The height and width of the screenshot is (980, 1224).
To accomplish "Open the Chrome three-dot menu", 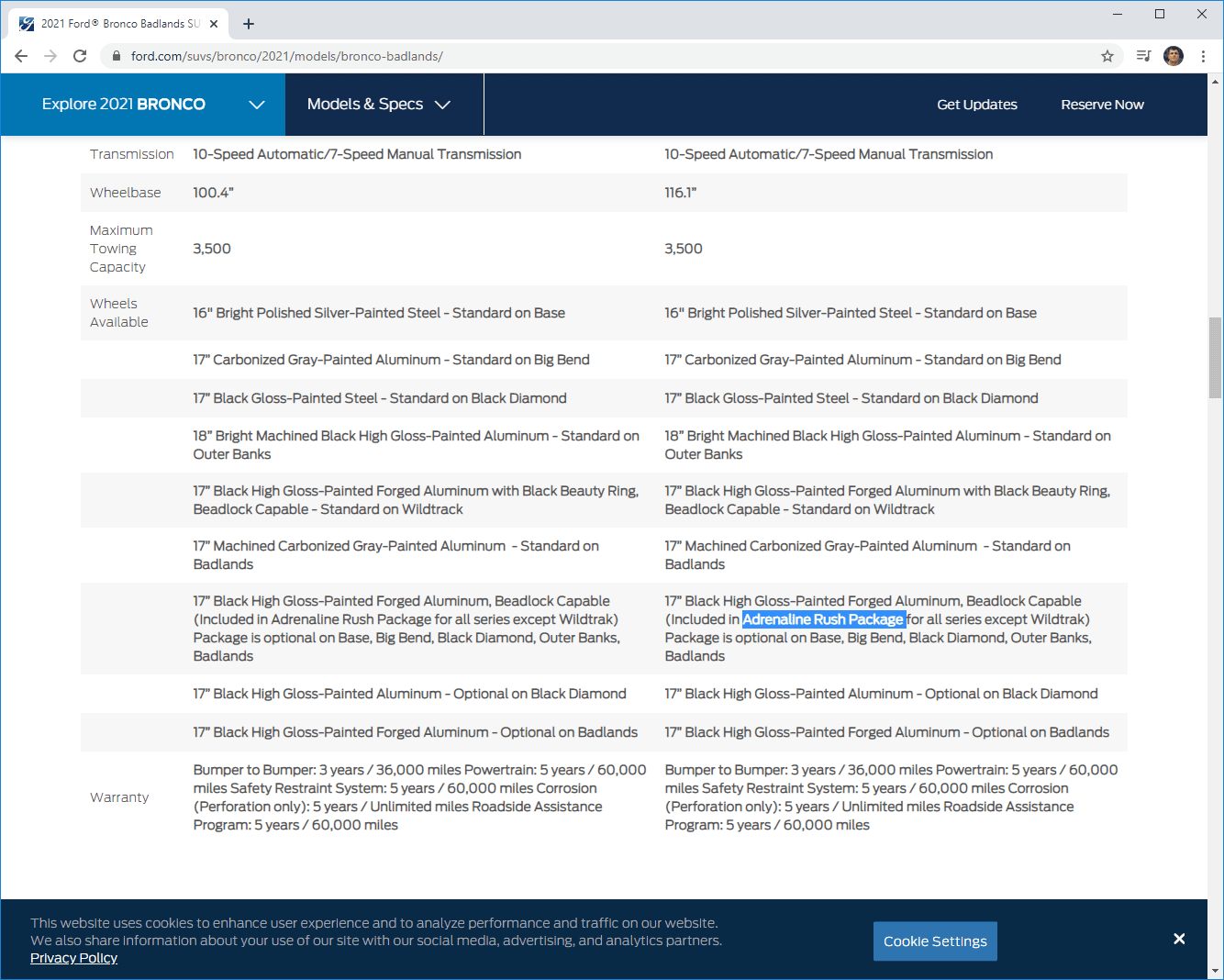I will [x=1203, y=56].
